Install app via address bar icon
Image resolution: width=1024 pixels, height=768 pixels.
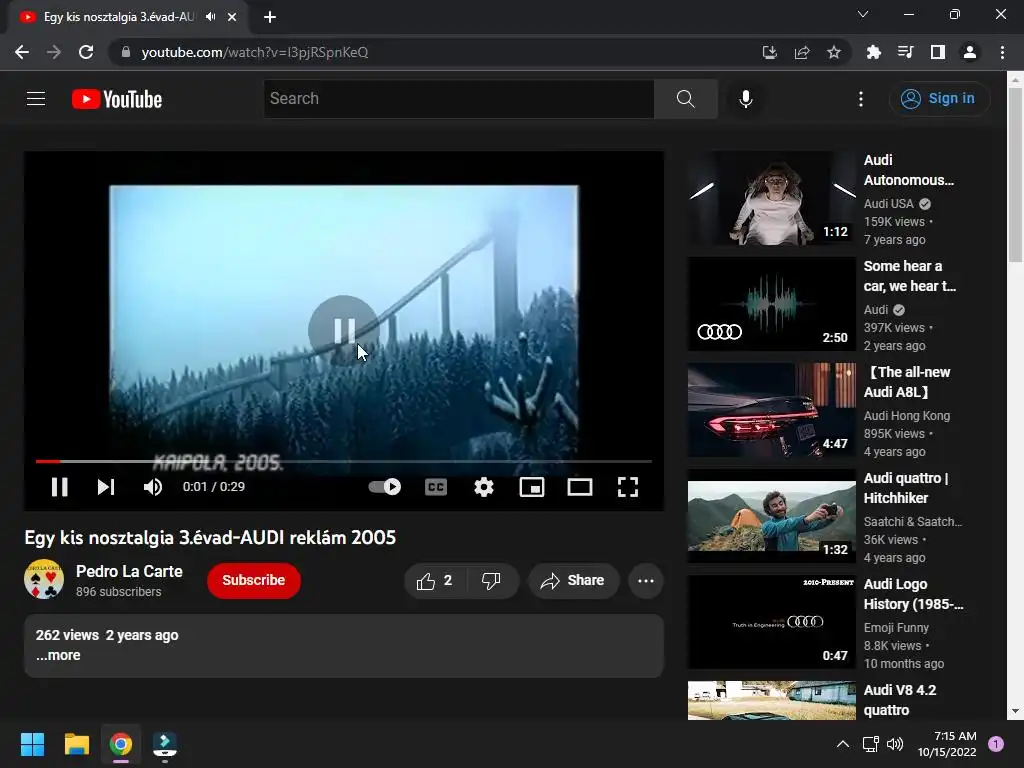tap(770, 52)
